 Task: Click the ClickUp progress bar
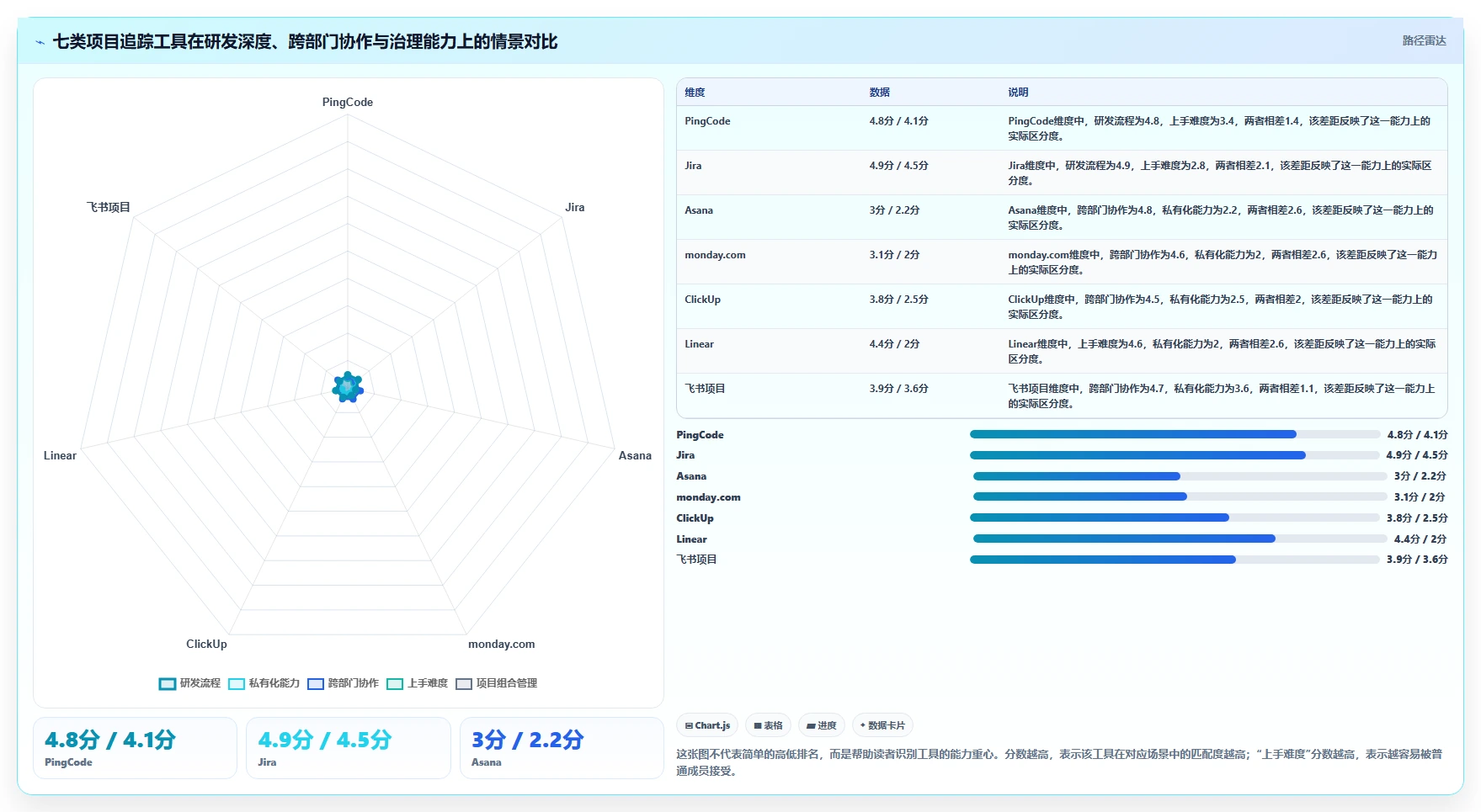tap(1175, 517)
